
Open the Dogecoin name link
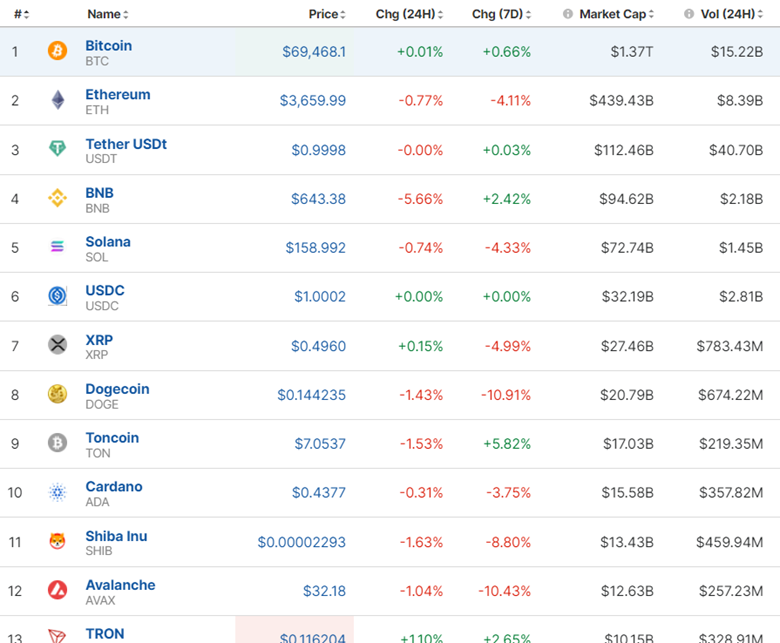pos(117,388)
